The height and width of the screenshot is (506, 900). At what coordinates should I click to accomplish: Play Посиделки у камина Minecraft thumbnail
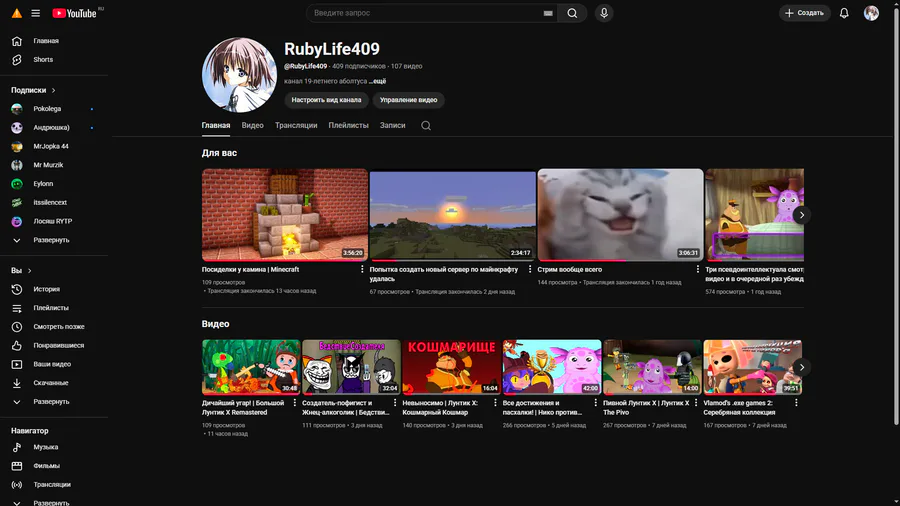click(285, 215)
